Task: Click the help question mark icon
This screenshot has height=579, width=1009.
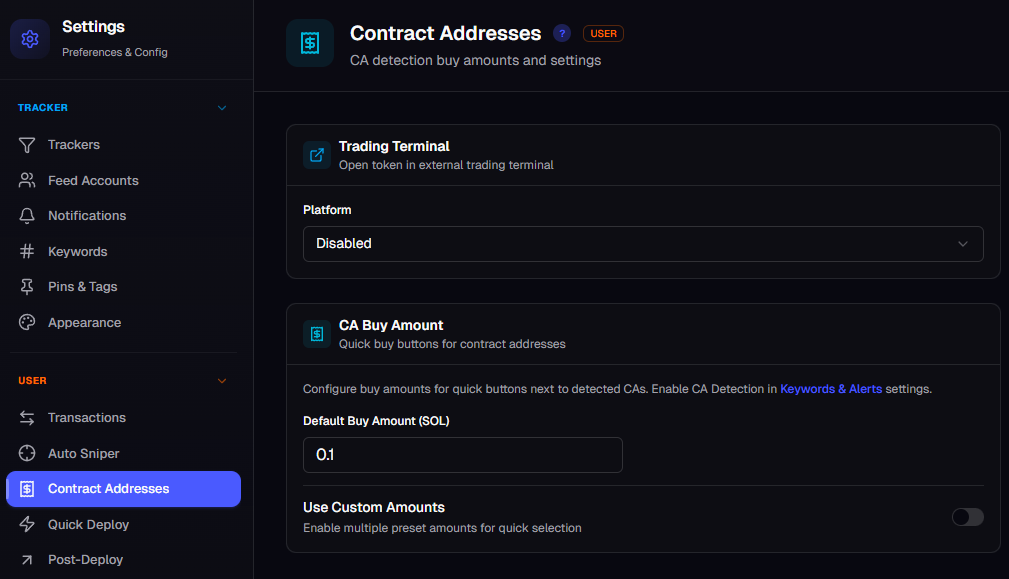Action: pyautogui.click(x=562, y=33)
